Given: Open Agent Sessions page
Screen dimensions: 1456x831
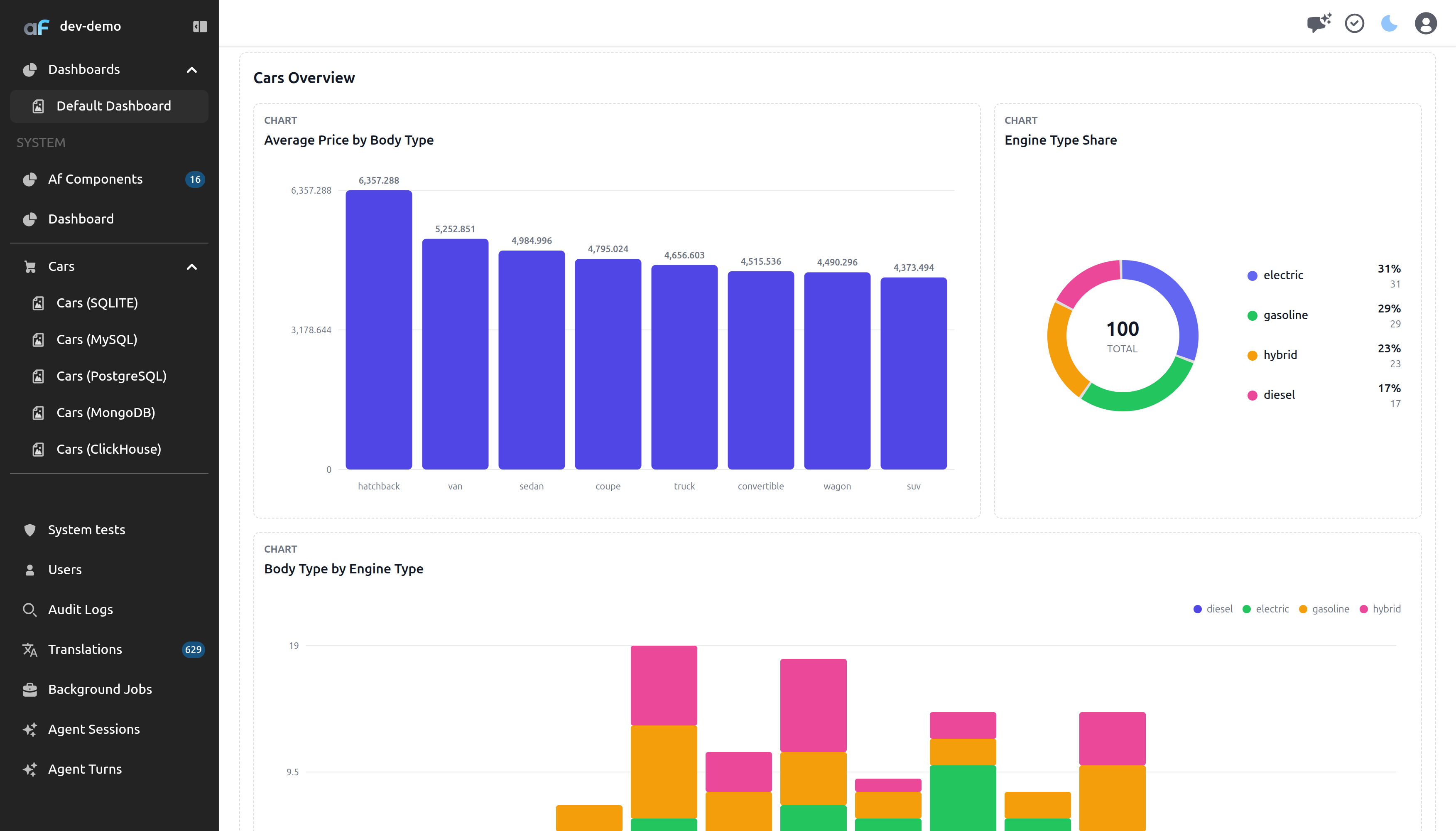Looking at the screenshot, I should click(109, 729).
